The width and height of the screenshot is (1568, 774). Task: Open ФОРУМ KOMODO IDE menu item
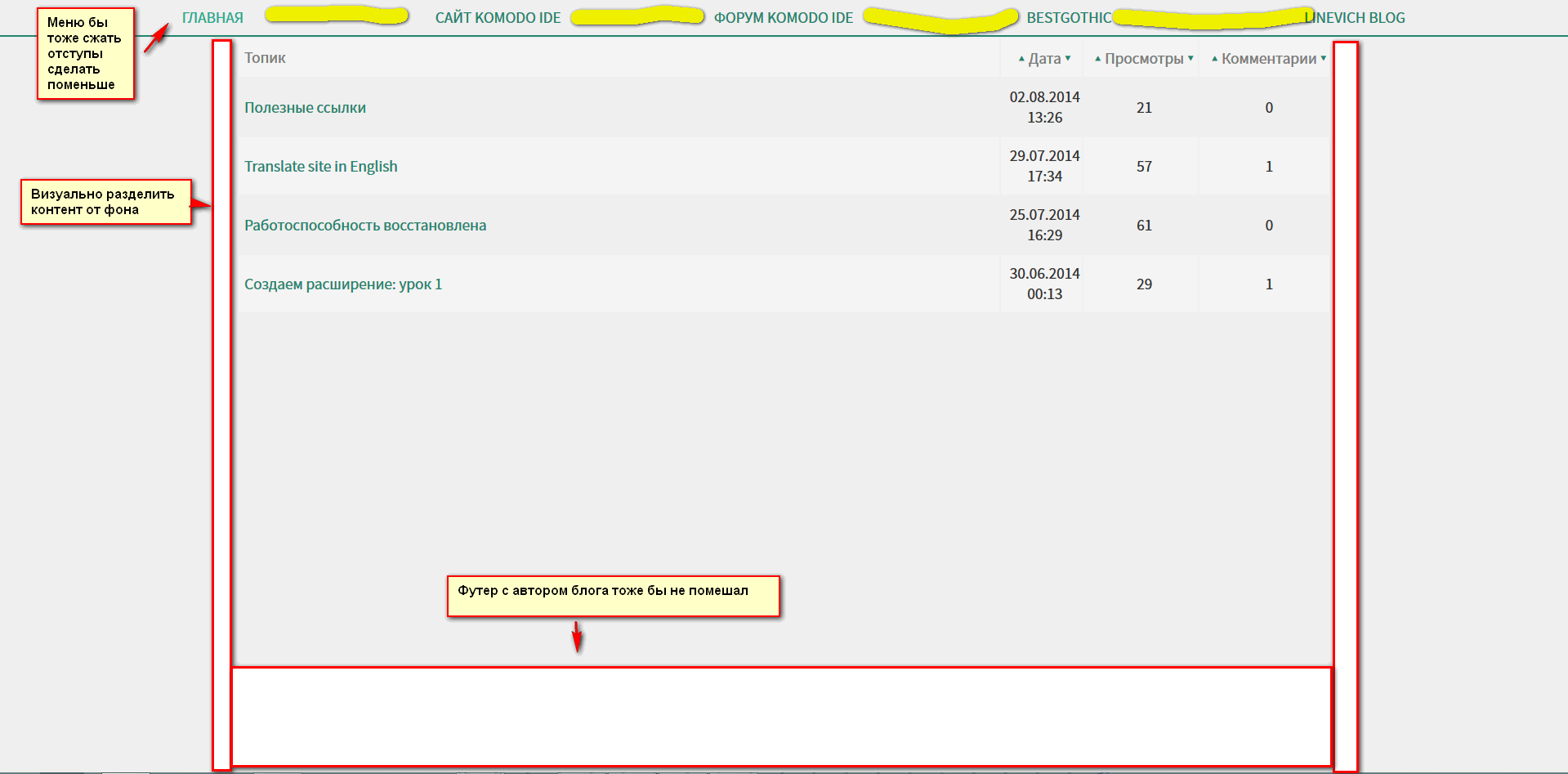click(784, 18)
